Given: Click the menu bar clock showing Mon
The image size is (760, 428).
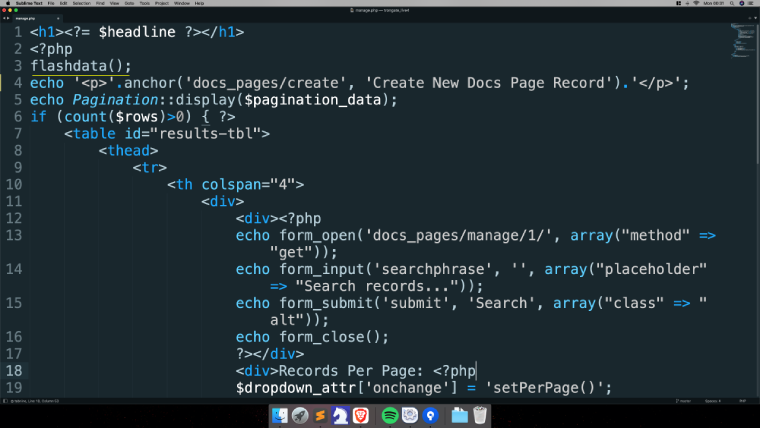Looking at the screenshot, I should tap(713, 3).
